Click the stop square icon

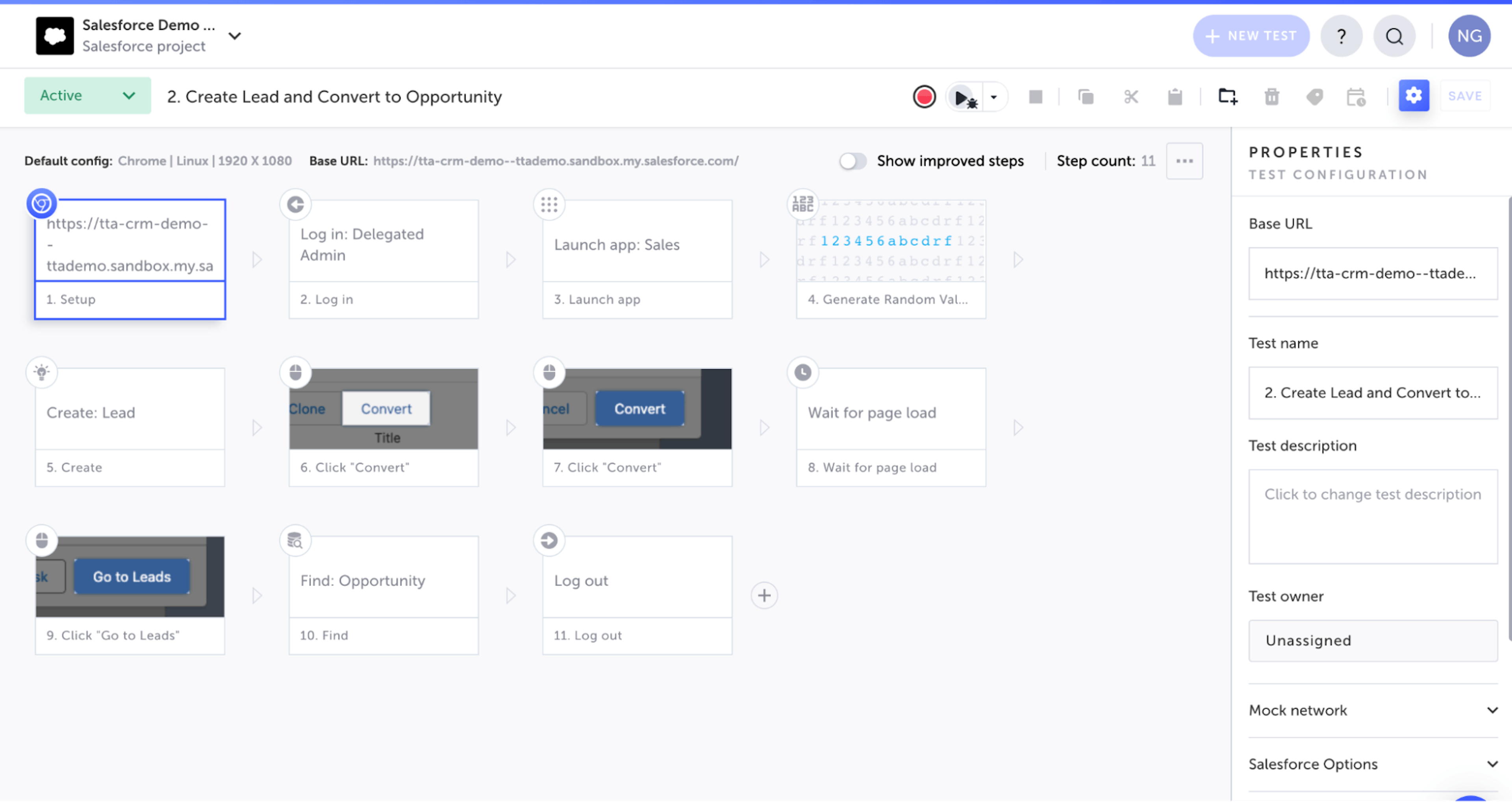1036,97
